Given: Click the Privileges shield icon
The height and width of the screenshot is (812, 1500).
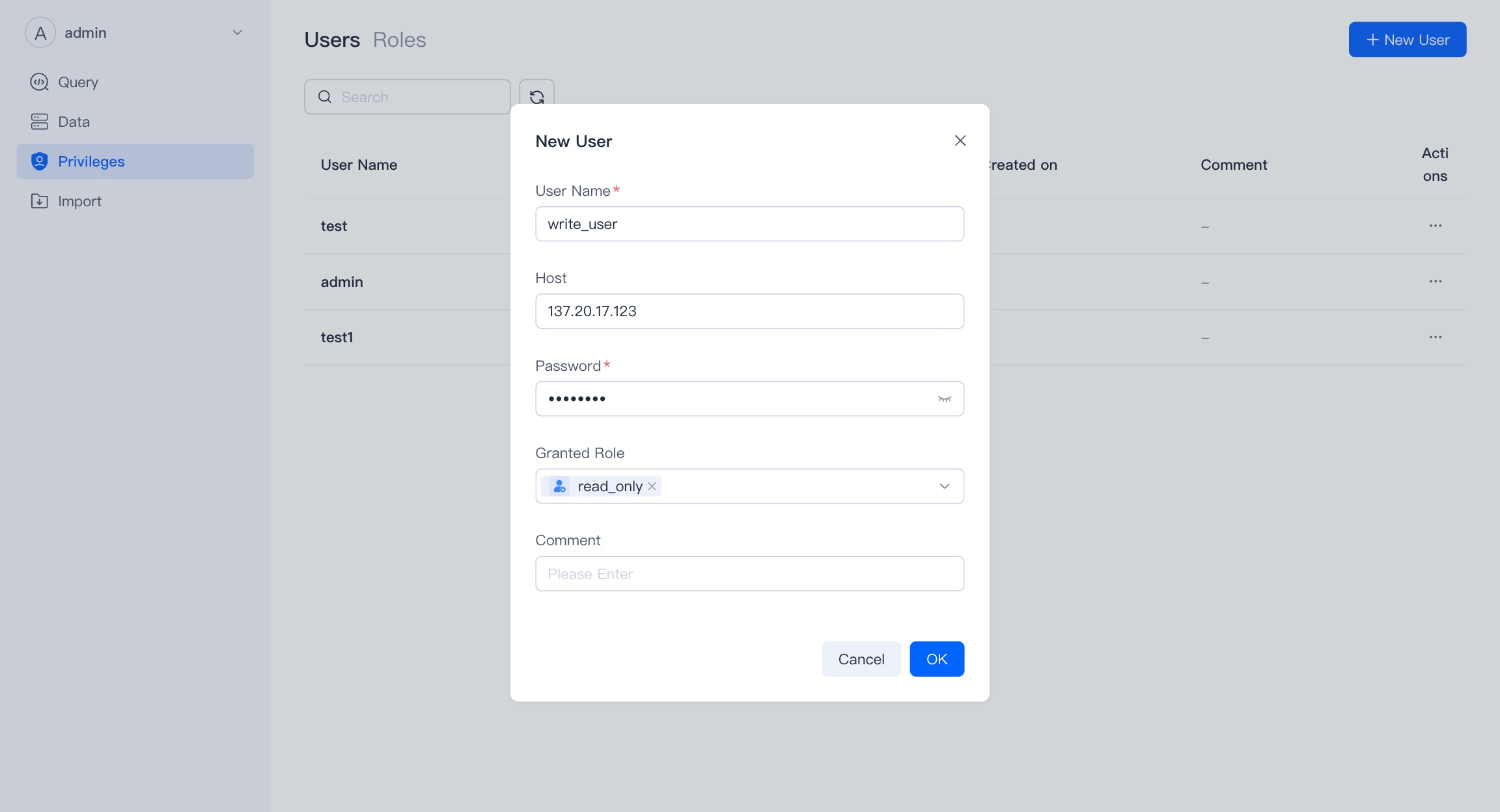Looking at the screenshot, I should click(x=39, y=161).
